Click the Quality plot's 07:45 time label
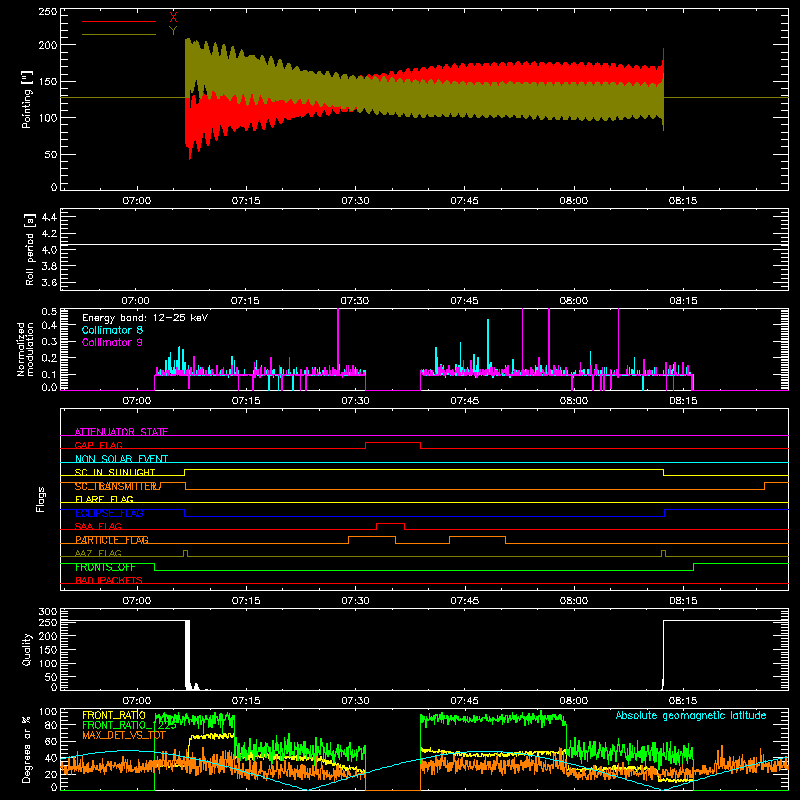 click(464, 701)
